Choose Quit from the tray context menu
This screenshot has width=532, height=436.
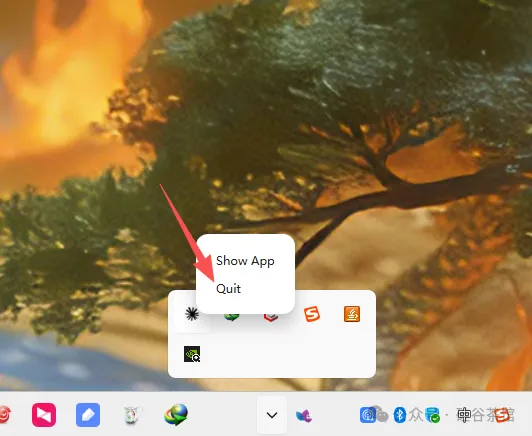point(228,289)
